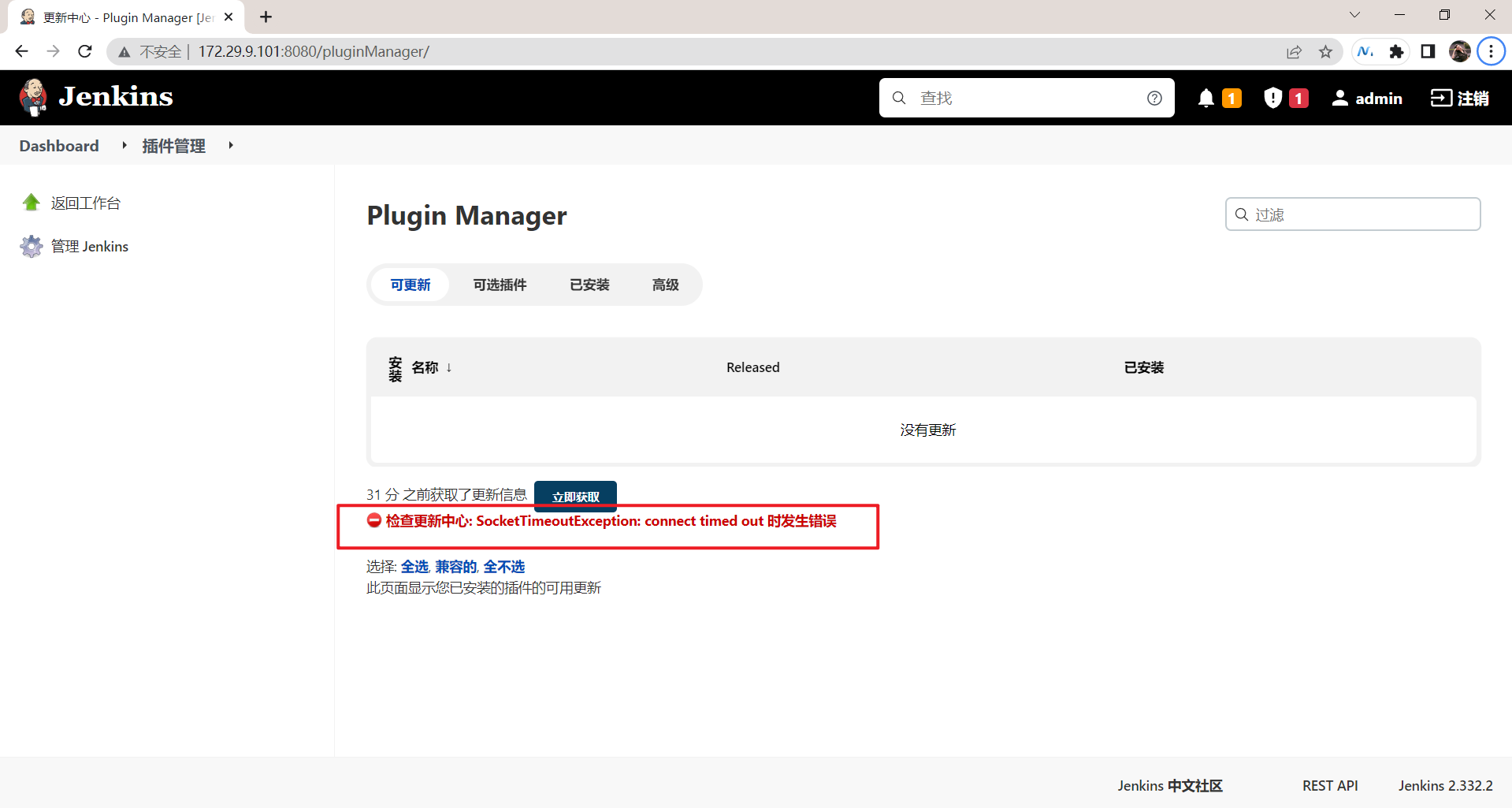The width and height of the screenshot is (1512, 808).
Task: Click the 返回工作台 sidebar link
Action: pos(86,203)
